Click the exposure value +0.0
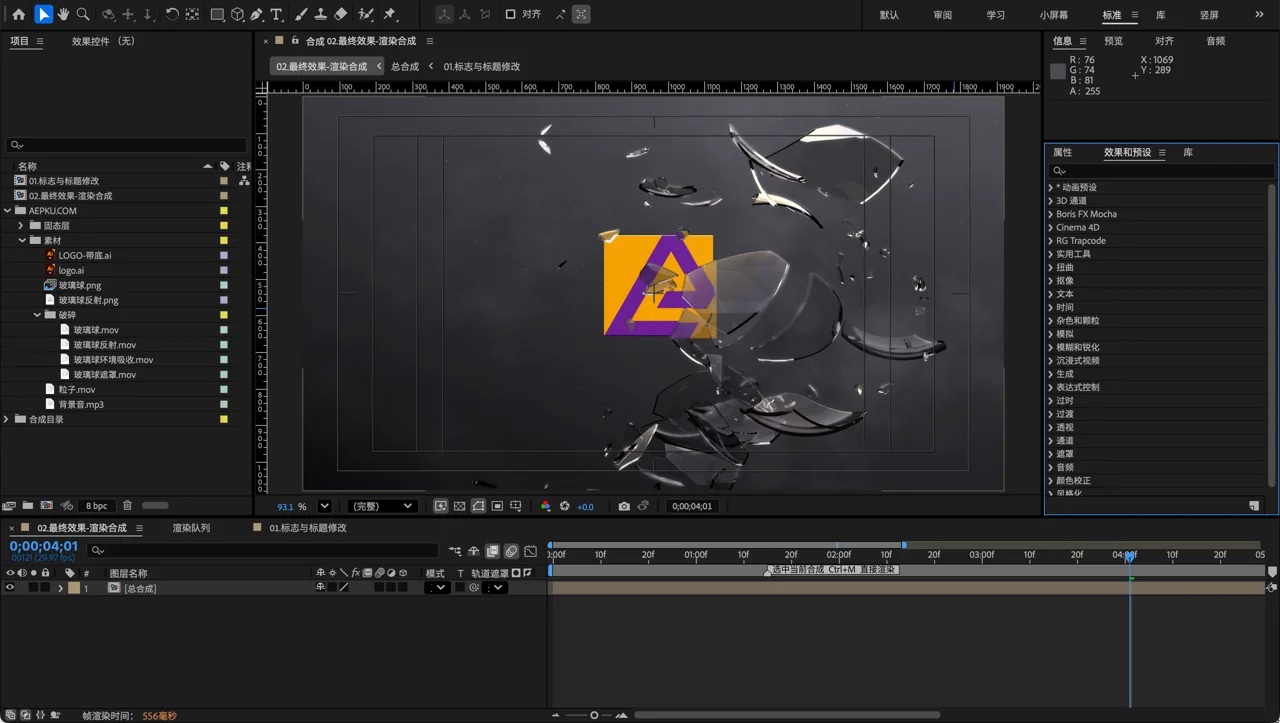 tap(585, 507)
